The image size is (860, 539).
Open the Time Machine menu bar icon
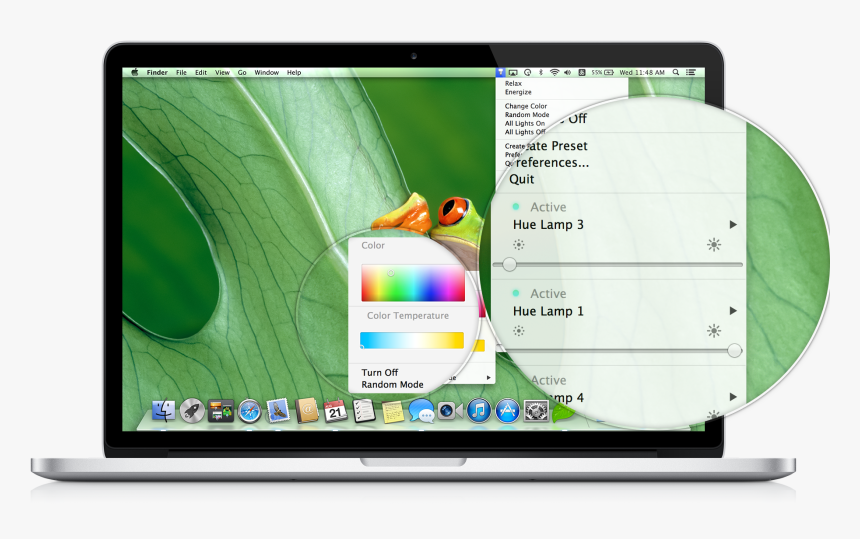click(x=528, y=72)
